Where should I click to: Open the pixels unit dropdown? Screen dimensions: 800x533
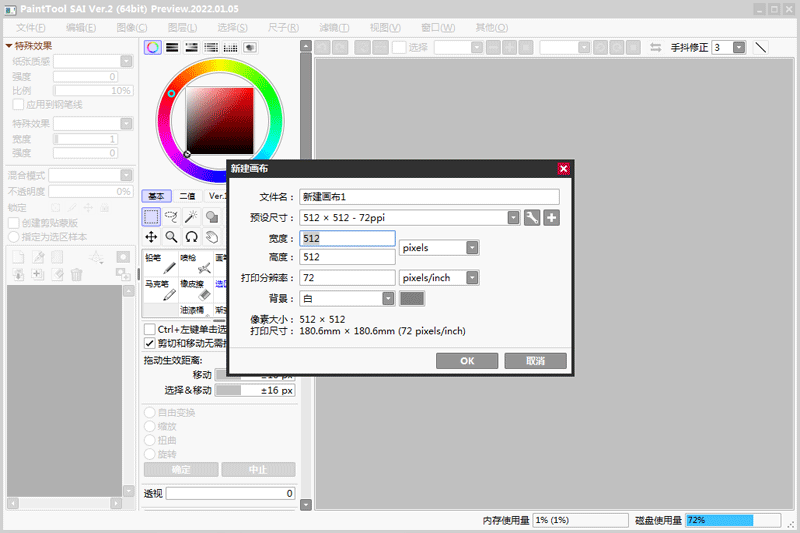472,248
